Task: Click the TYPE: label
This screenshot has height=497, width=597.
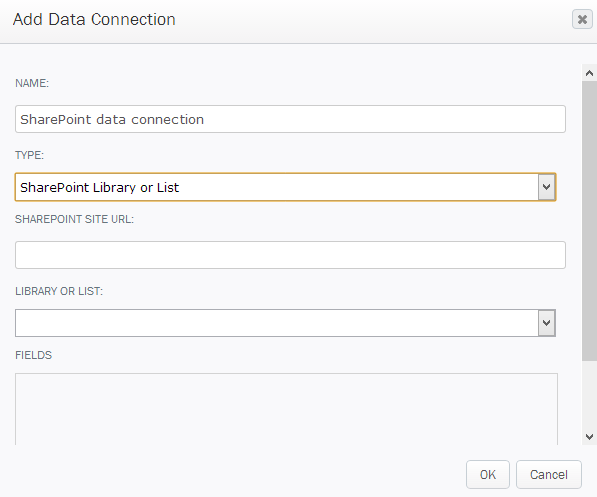Action: 29,155
